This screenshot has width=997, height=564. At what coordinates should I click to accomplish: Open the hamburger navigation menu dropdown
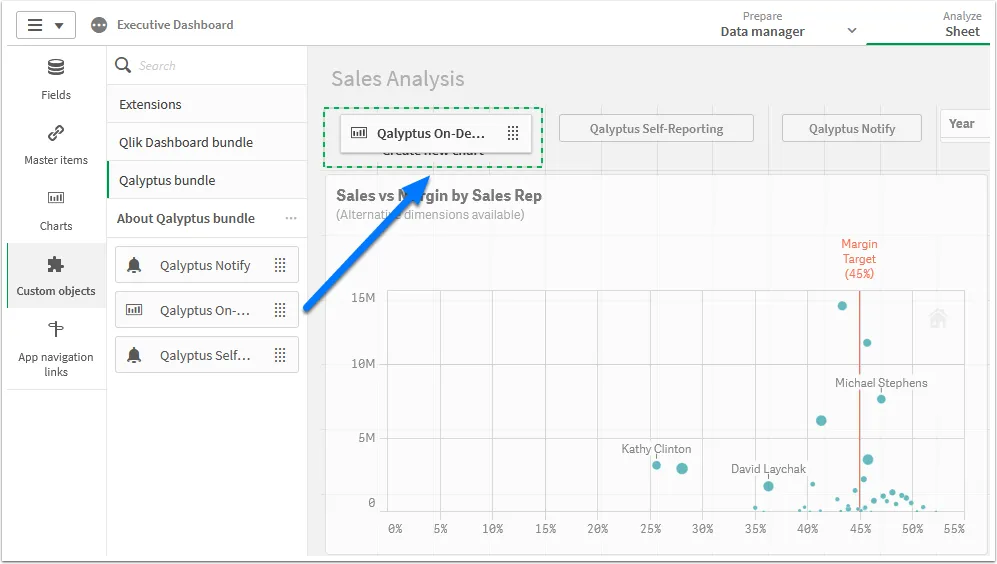[x=46, y=25]
